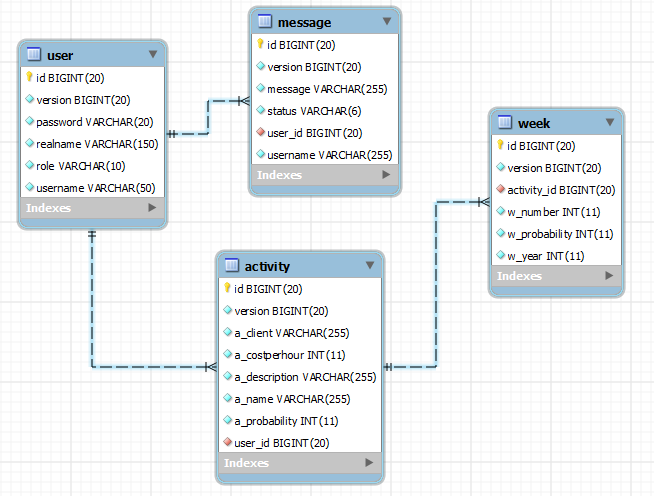Click the user table icon
The height and width of the screenshot is (496, 656).
pos(33,54)
